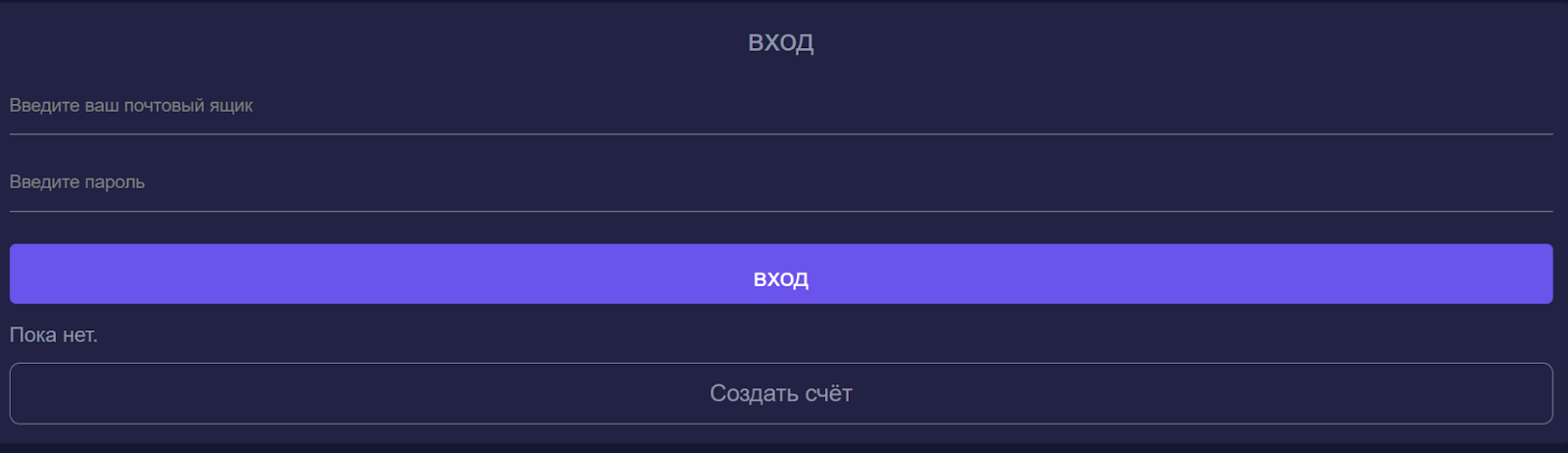Click the page title ВХОД
This screenshot has height=453, width=1568.
pos(780,42)
